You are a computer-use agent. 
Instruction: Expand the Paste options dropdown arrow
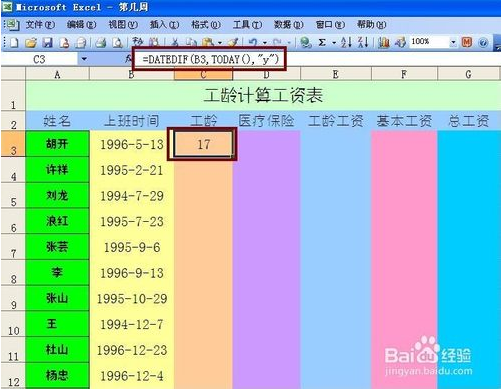coord(220,43)
